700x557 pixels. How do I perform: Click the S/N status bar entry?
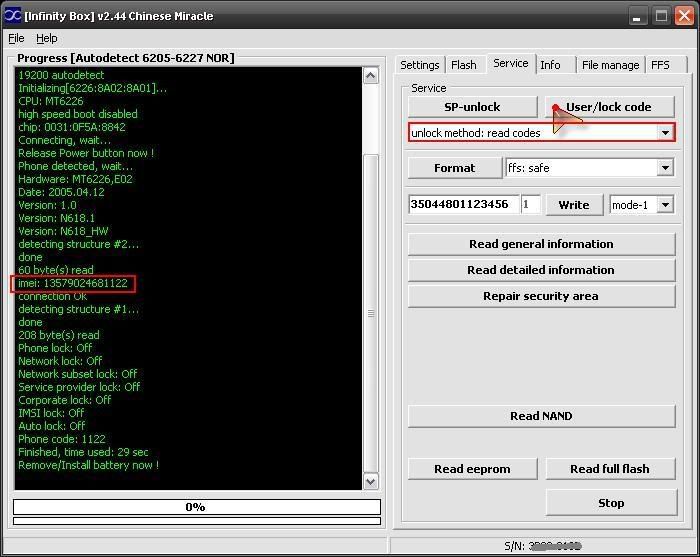pos(543,546)
